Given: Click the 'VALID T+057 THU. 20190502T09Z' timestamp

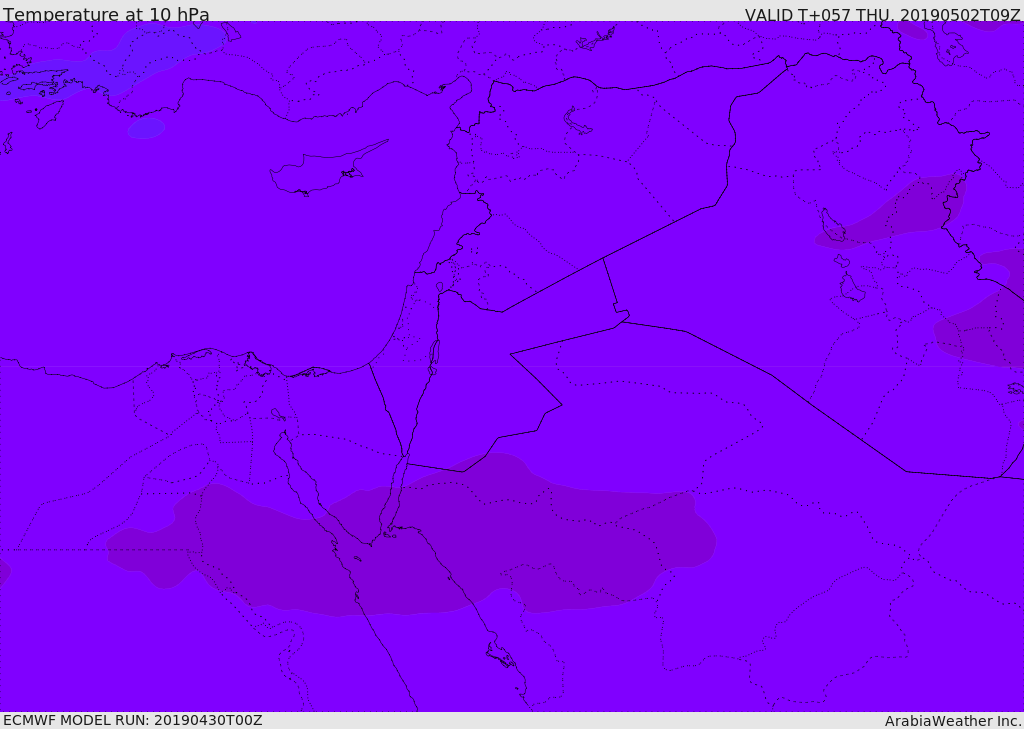Looking at the screenshot, I should click(884, 14).
